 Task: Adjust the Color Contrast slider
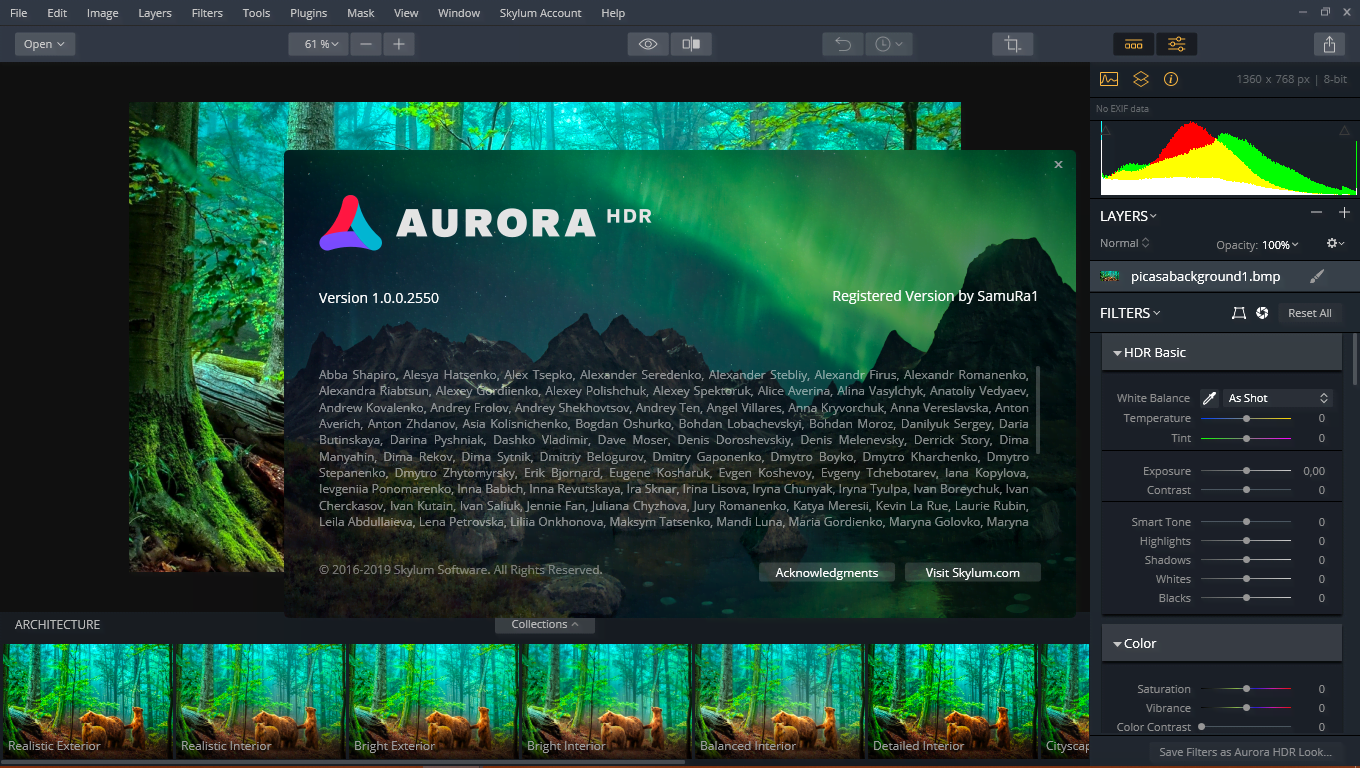click(1246, 727)
